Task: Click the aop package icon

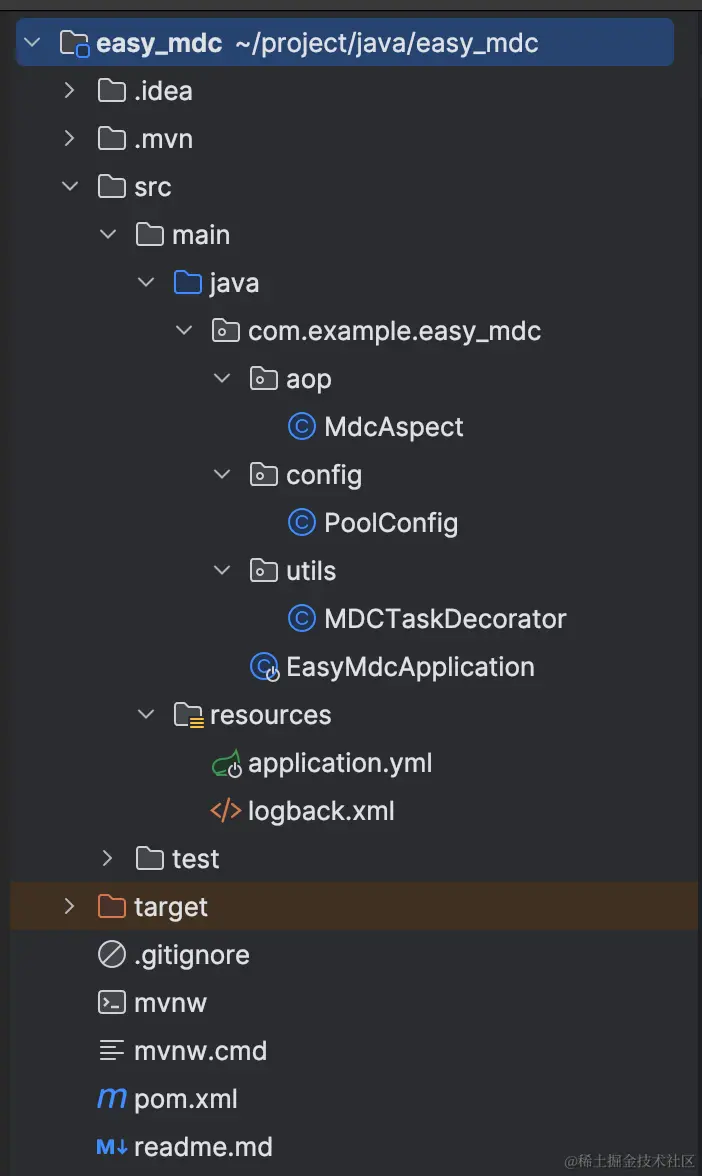Action: [x=263, y=379]
